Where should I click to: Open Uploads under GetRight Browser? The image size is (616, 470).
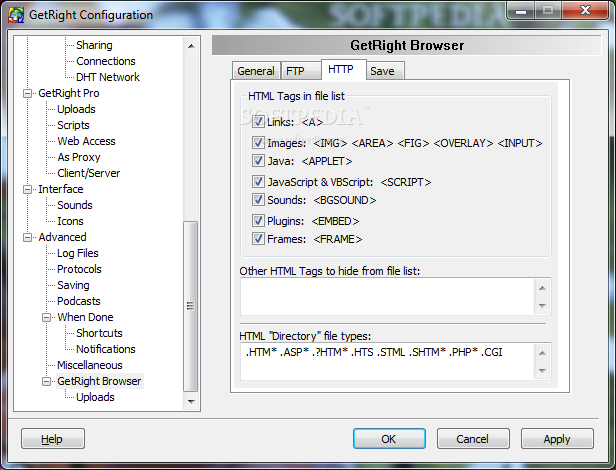[95, 397]
